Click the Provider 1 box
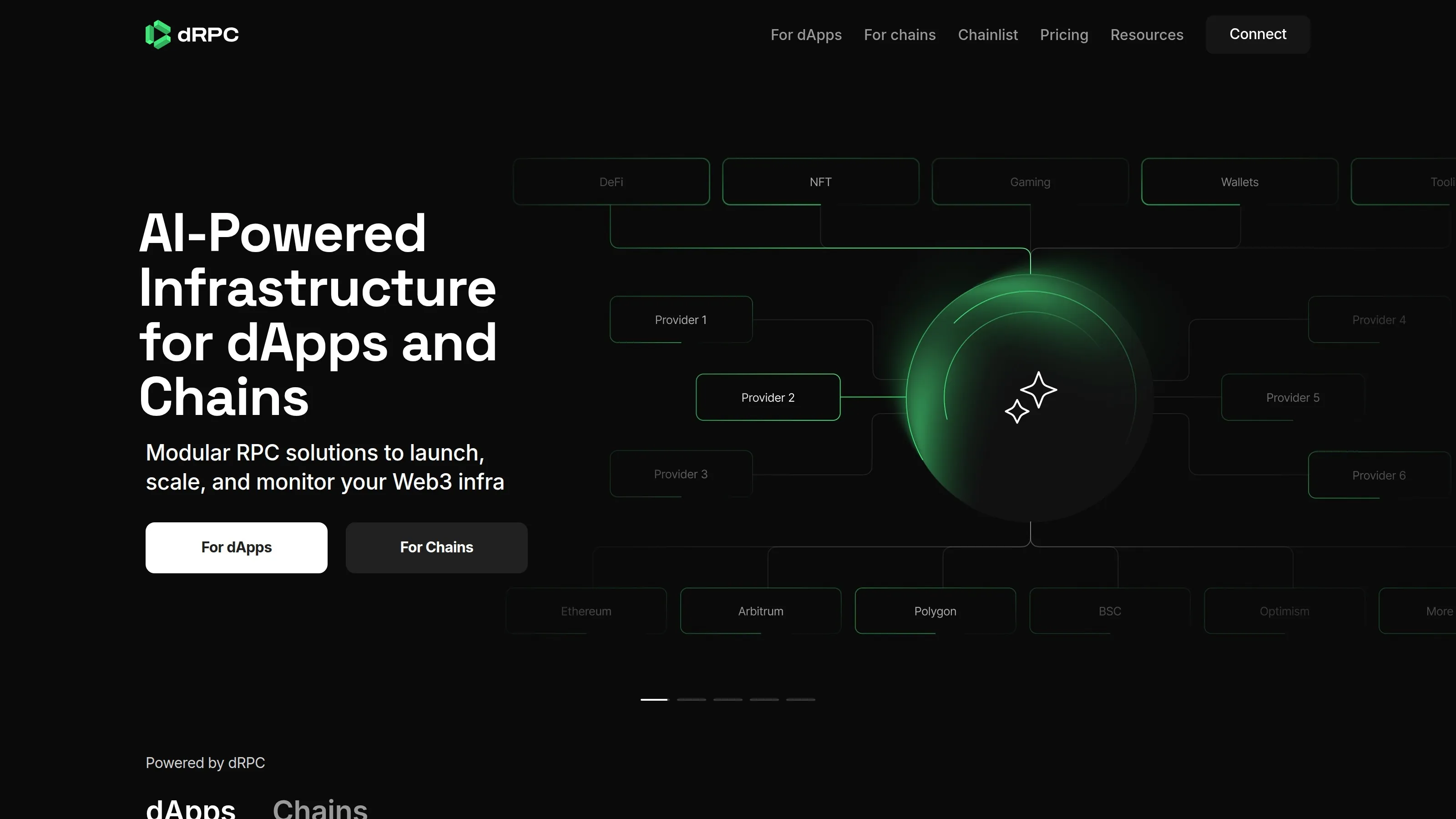The width and height of the screenshot is (1456, 819). (681, 319)
